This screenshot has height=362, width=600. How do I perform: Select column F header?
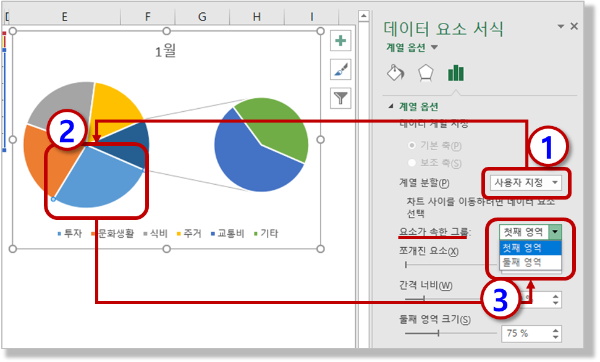(x=148, y=16)
